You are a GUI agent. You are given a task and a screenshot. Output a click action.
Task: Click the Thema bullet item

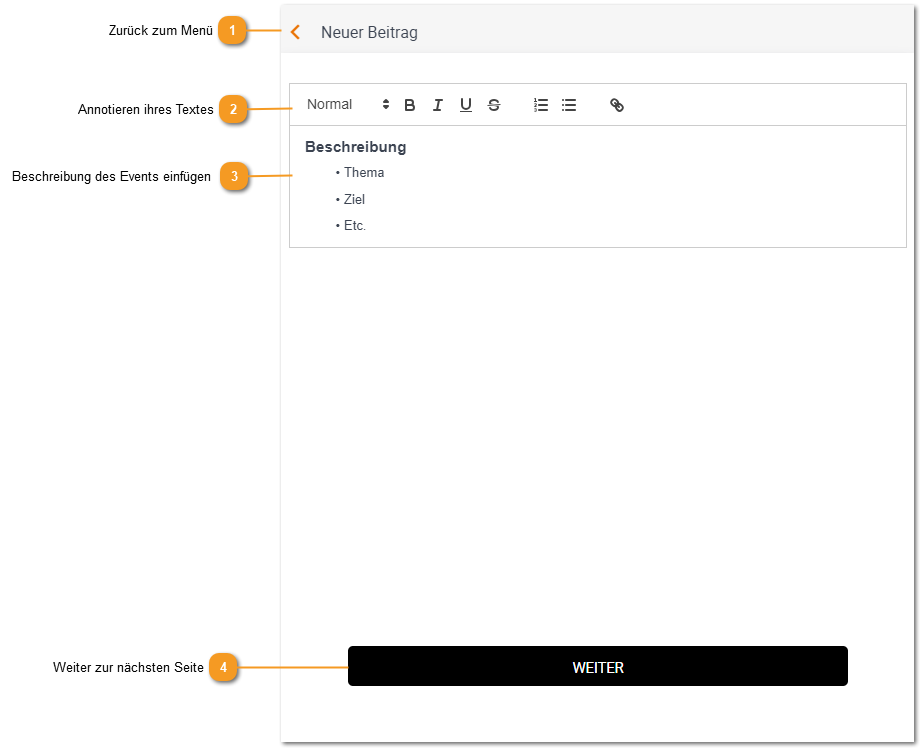364,172
